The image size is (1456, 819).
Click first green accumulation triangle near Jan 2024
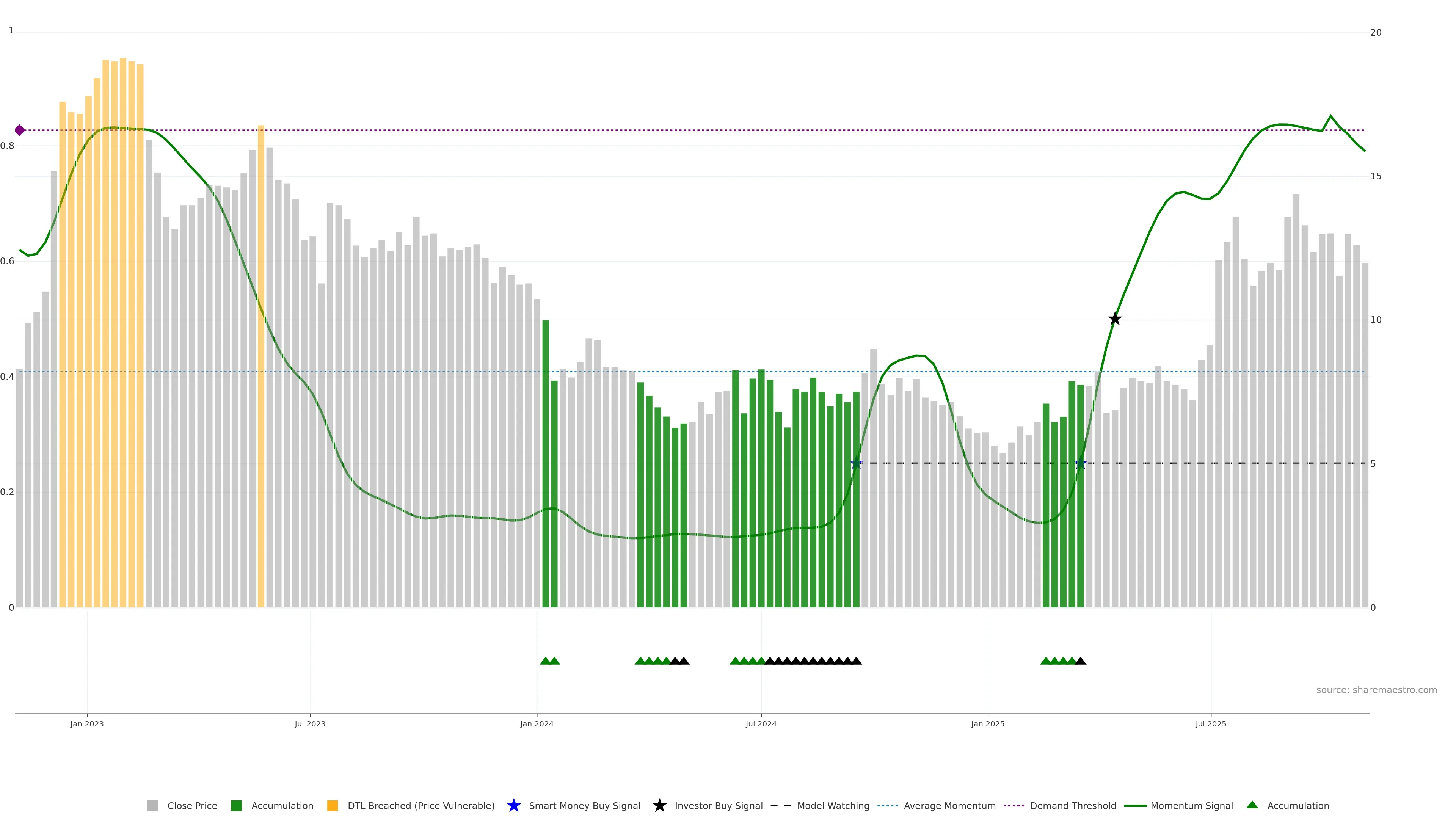coord(546,661)
